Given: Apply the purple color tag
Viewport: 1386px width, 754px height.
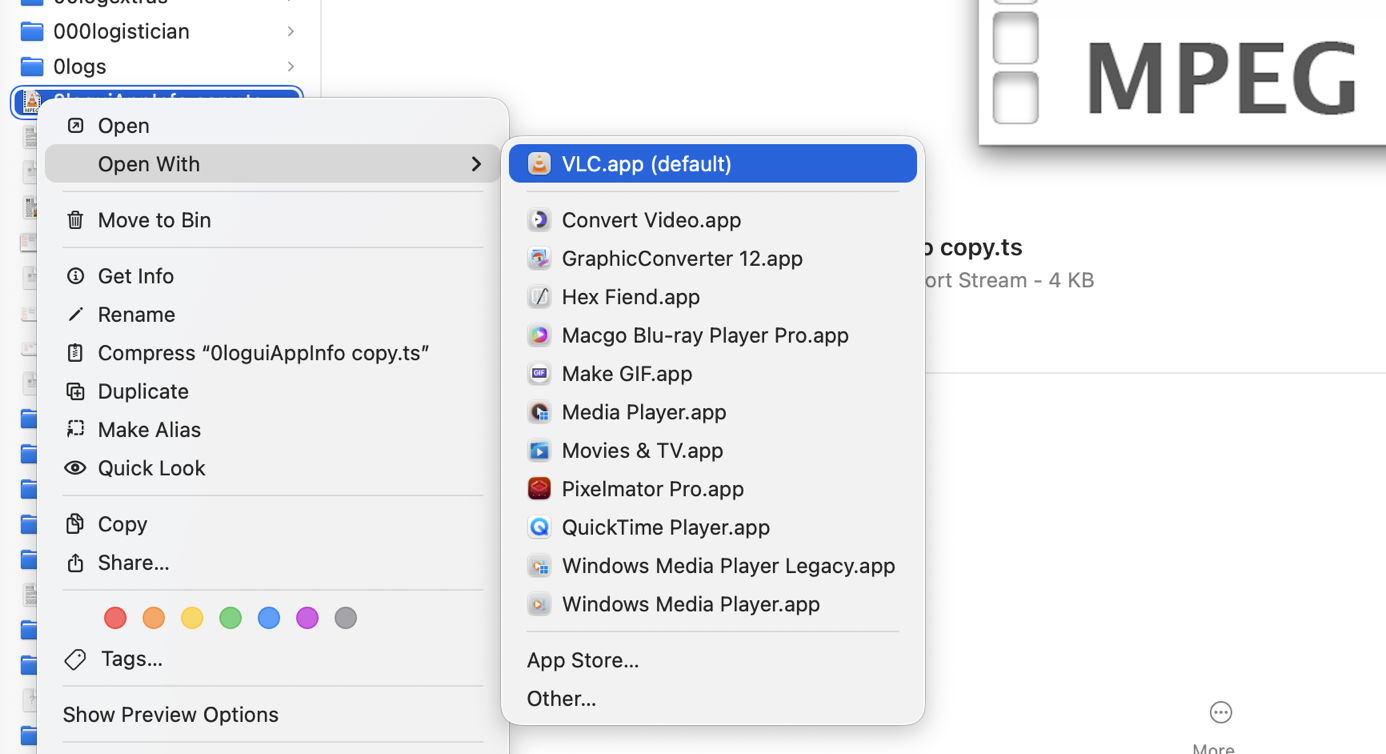Looking at the screenshot, I should [x=307, y=618].
